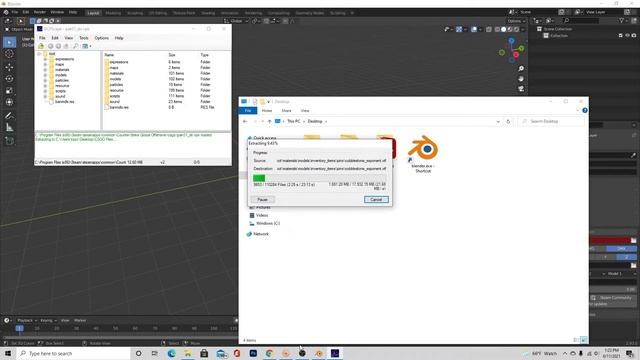Select Blender's Annotate tool
Viewport: 640px width, 360px height.
click(x=9, y=116)
